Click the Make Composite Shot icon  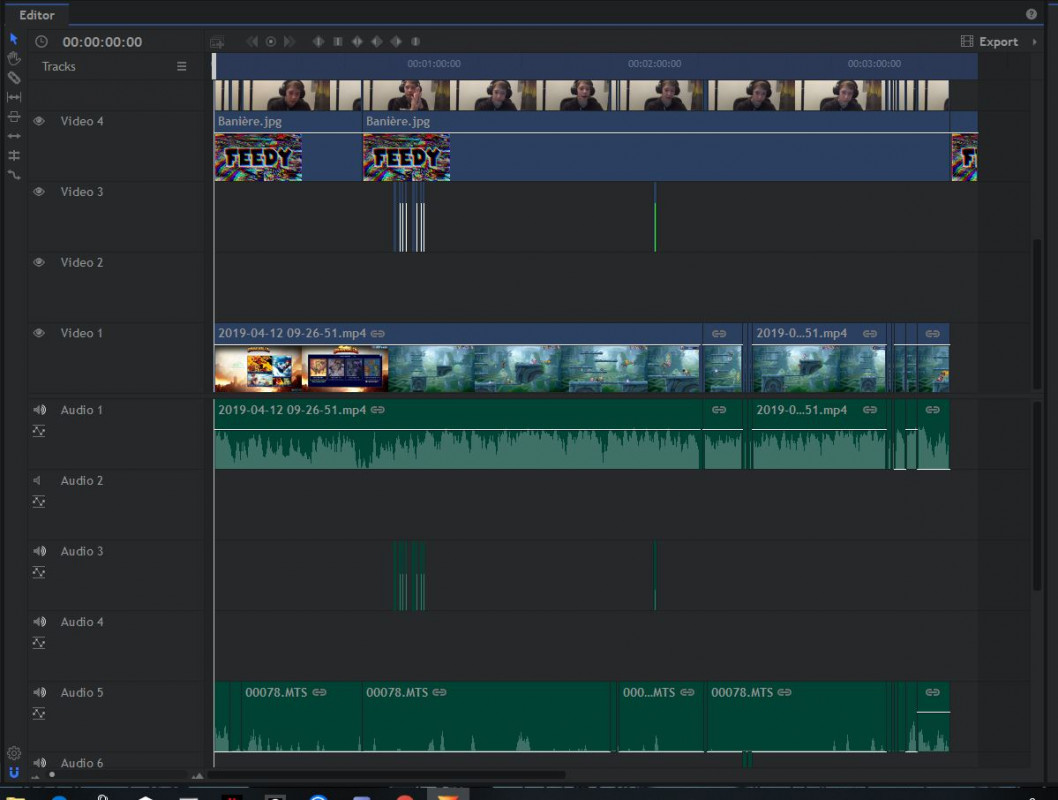click(x=217, y=42)
